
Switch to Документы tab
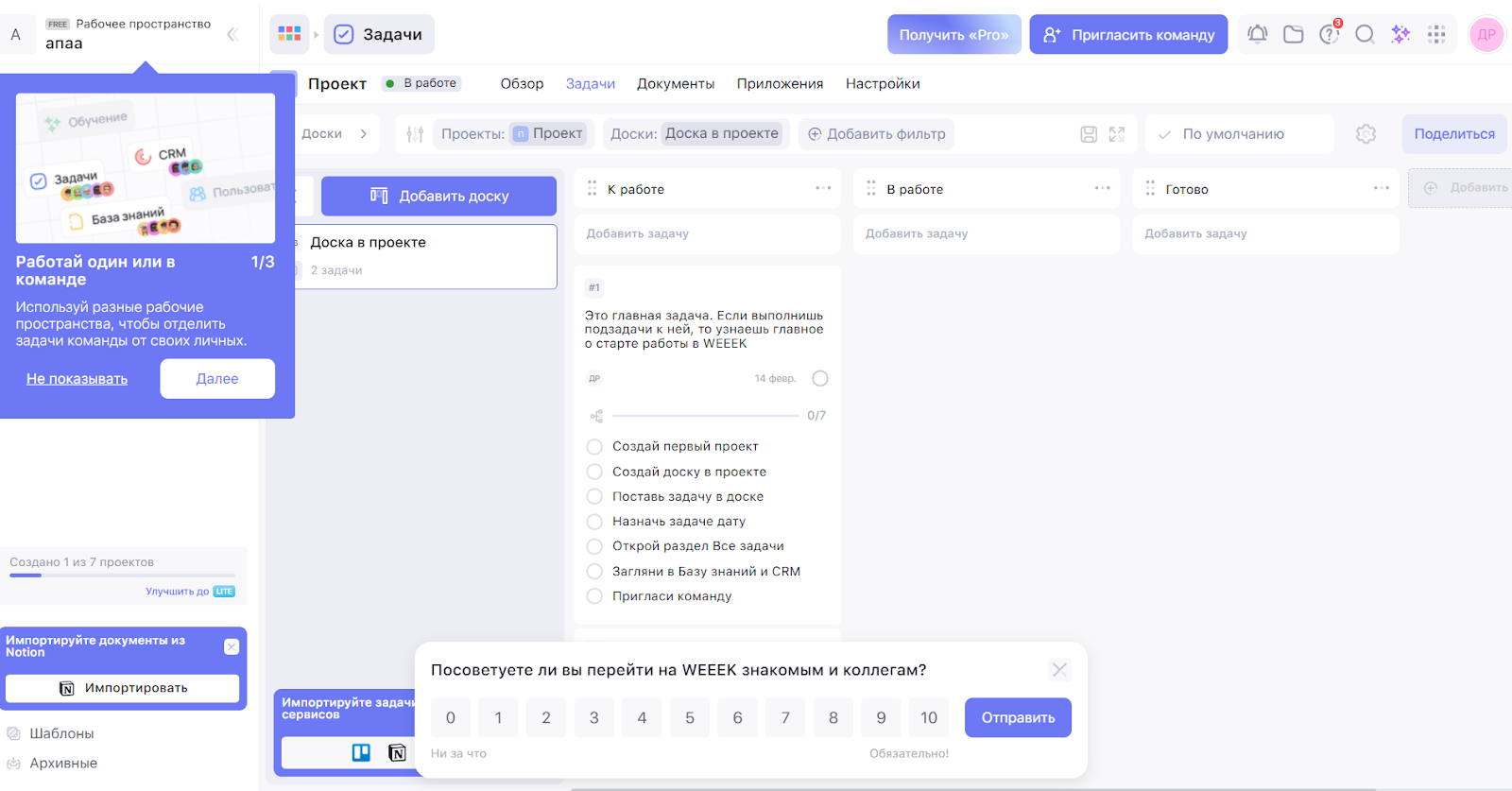click(x=676, y=84)
